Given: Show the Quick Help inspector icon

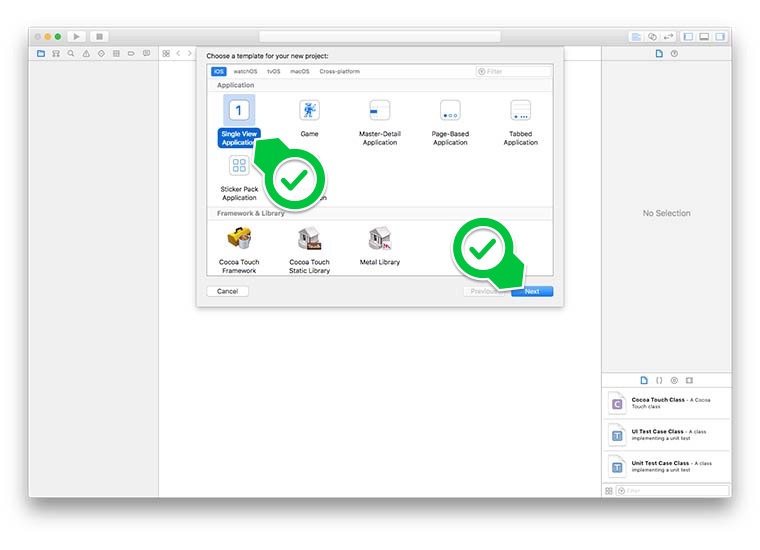Looking at the screenshot, I should coord(674,53).
